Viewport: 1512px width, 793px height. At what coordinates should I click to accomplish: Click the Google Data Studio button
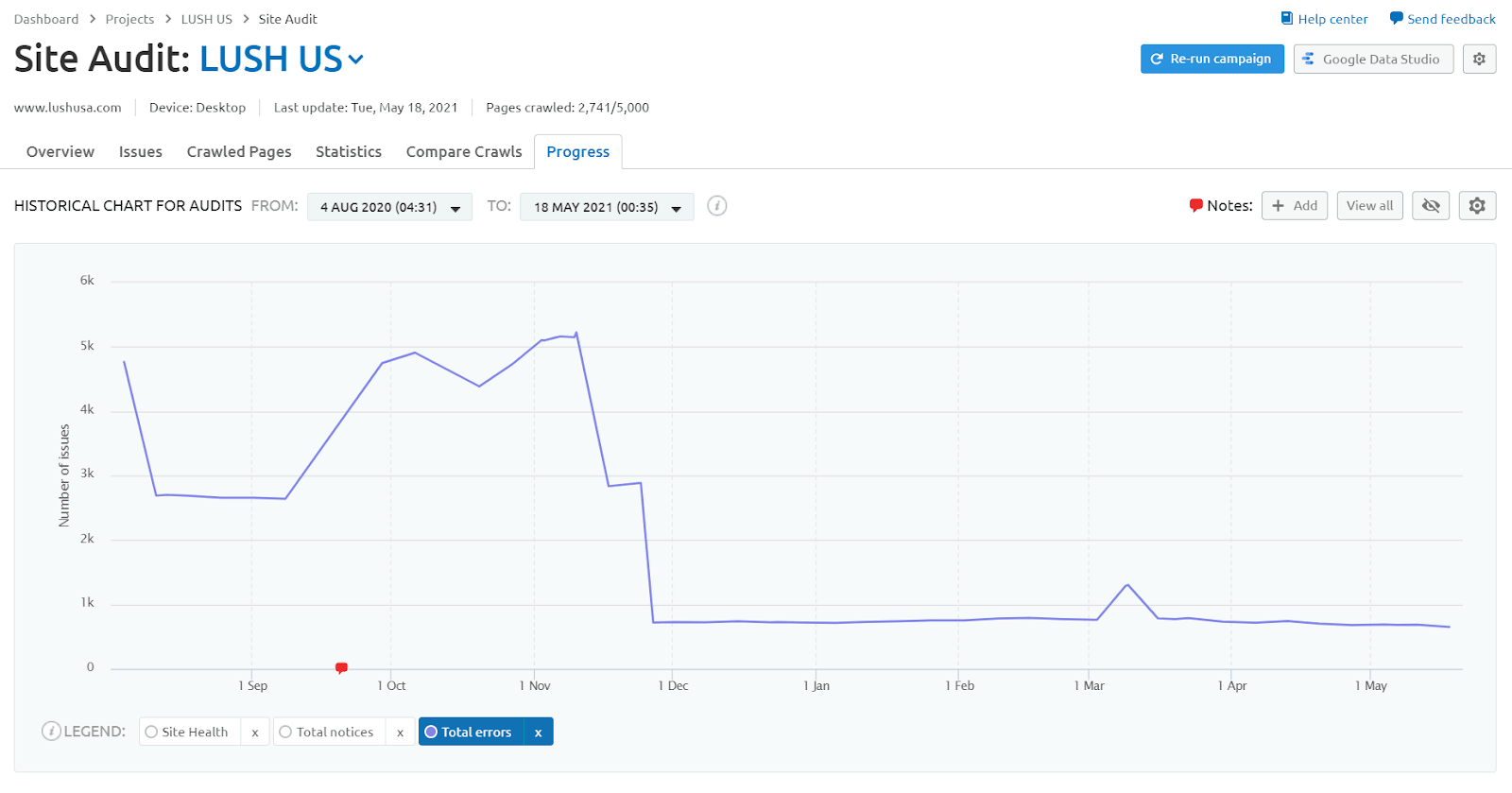click(1374, 59)
